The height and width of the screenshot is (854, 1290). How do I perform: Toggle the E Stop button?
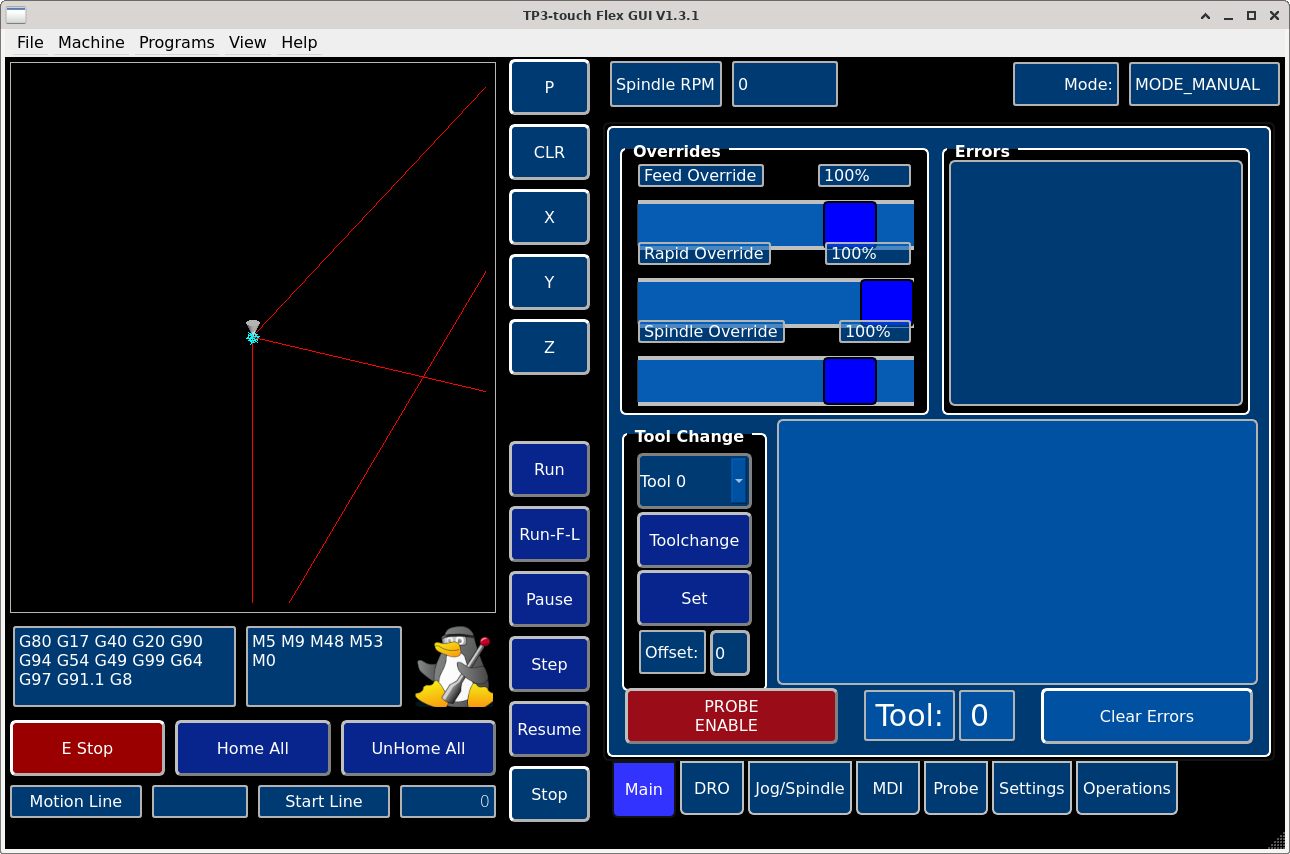click(x=87, y=748)
